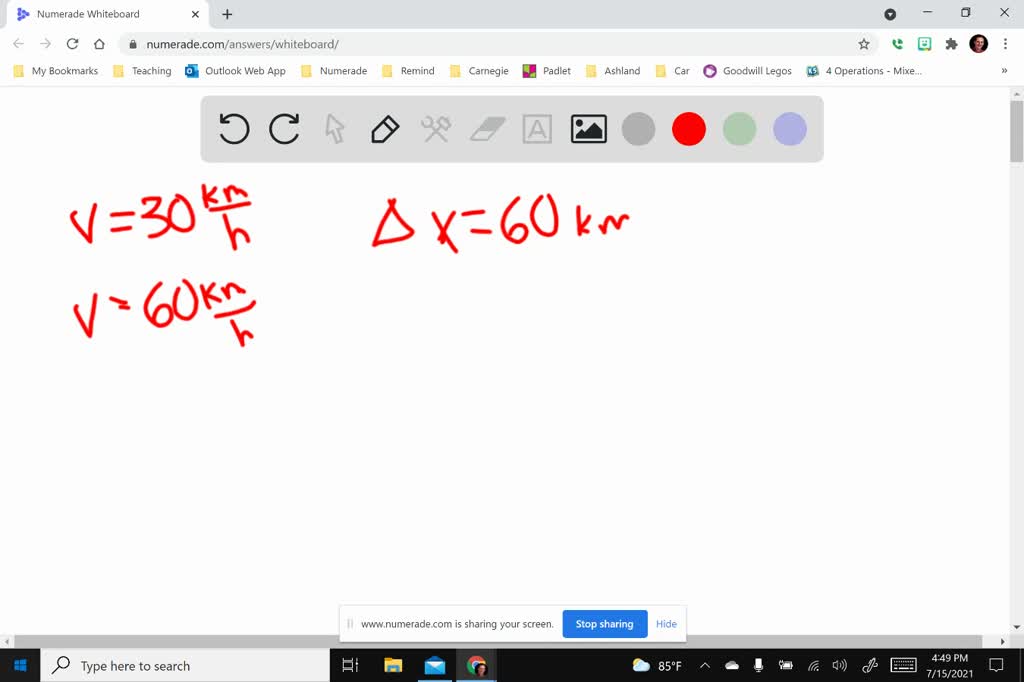Select the eraser tool
This screenshot has height=682, width=1024.
click(487, 128)
